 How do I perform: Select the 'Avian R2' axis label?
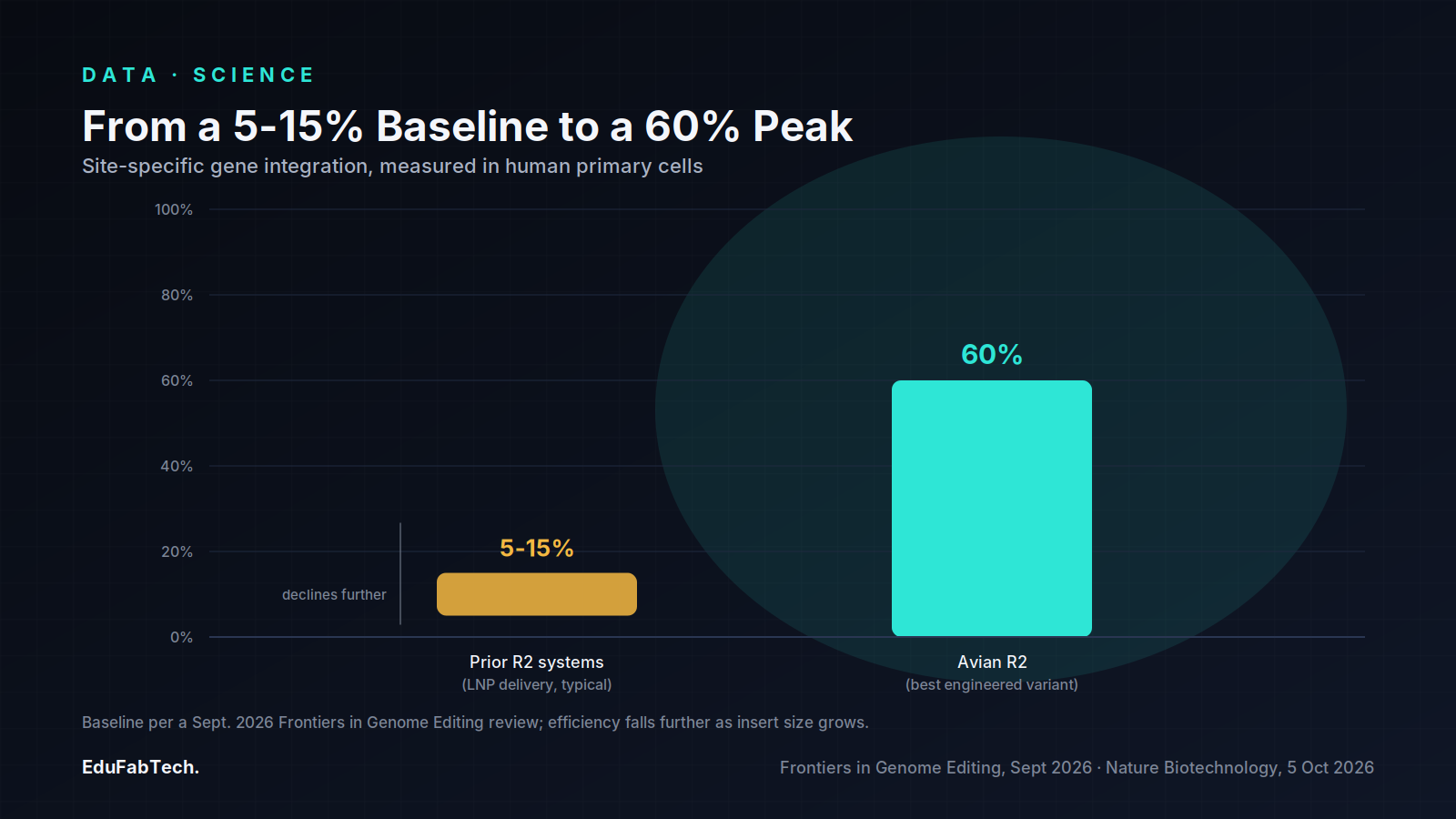[x=992, y=662]
